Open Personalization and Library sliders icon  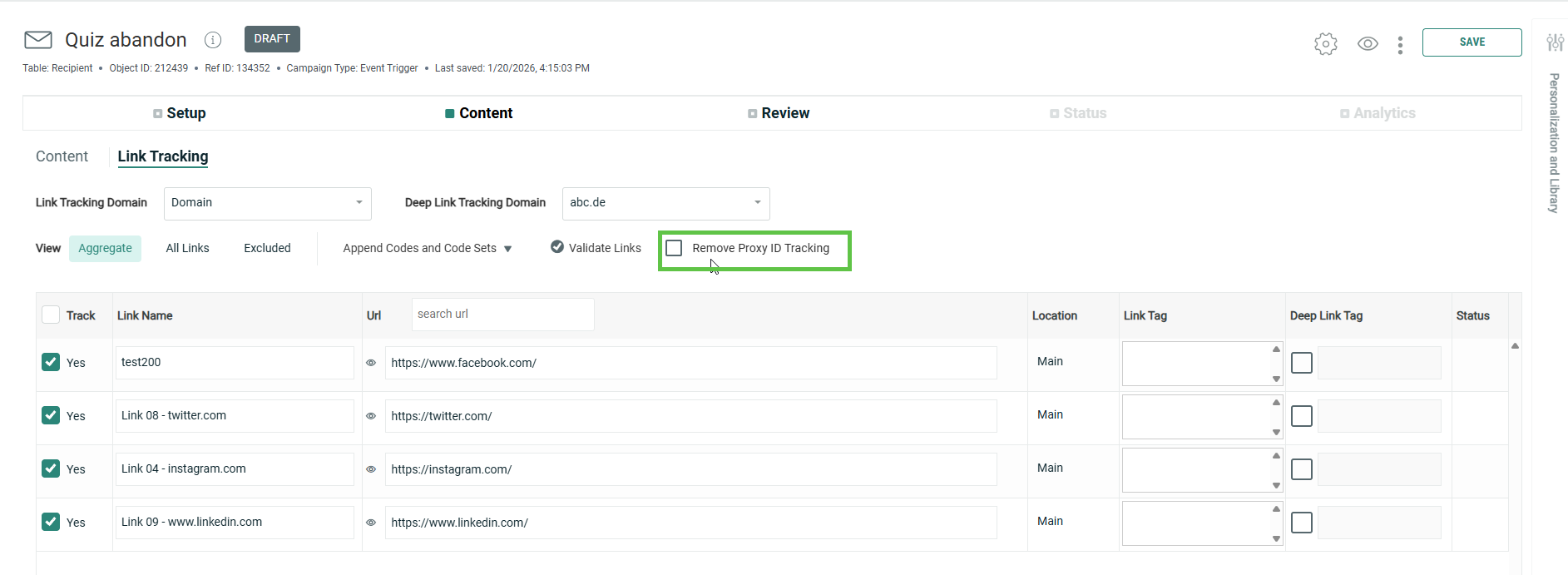pyautogui.click(x=1554, y=42)
